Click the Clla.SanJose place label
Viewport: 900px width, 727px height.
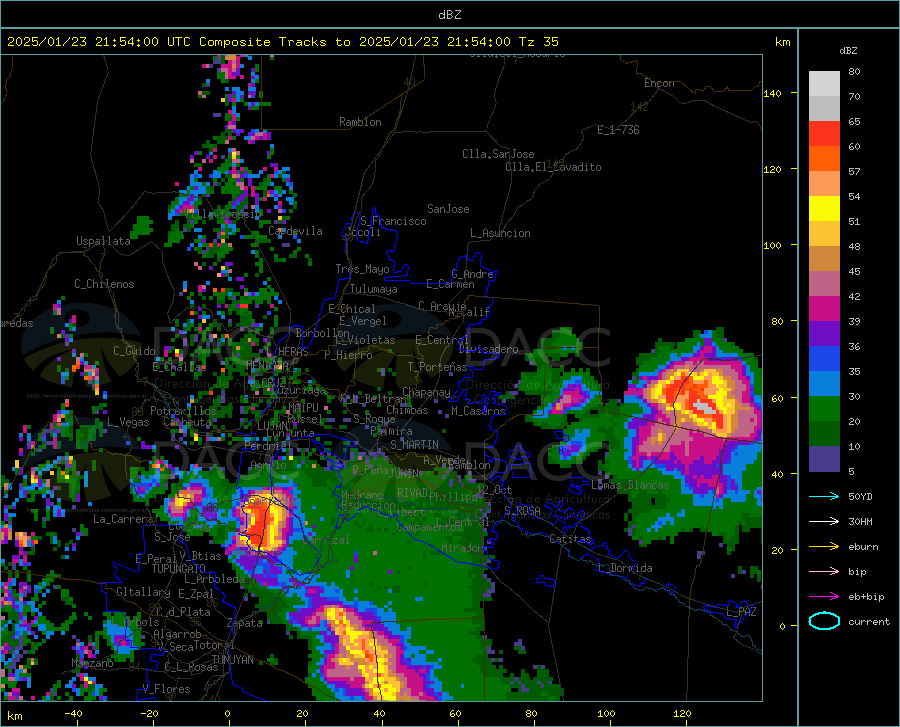click(498, 154)
